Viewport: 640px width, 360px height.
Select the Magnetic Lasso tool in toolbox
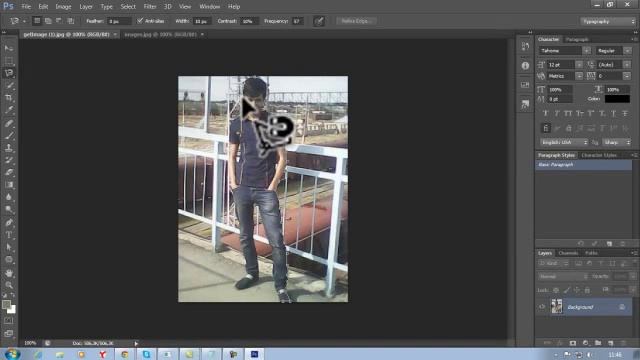coord(9,73)
